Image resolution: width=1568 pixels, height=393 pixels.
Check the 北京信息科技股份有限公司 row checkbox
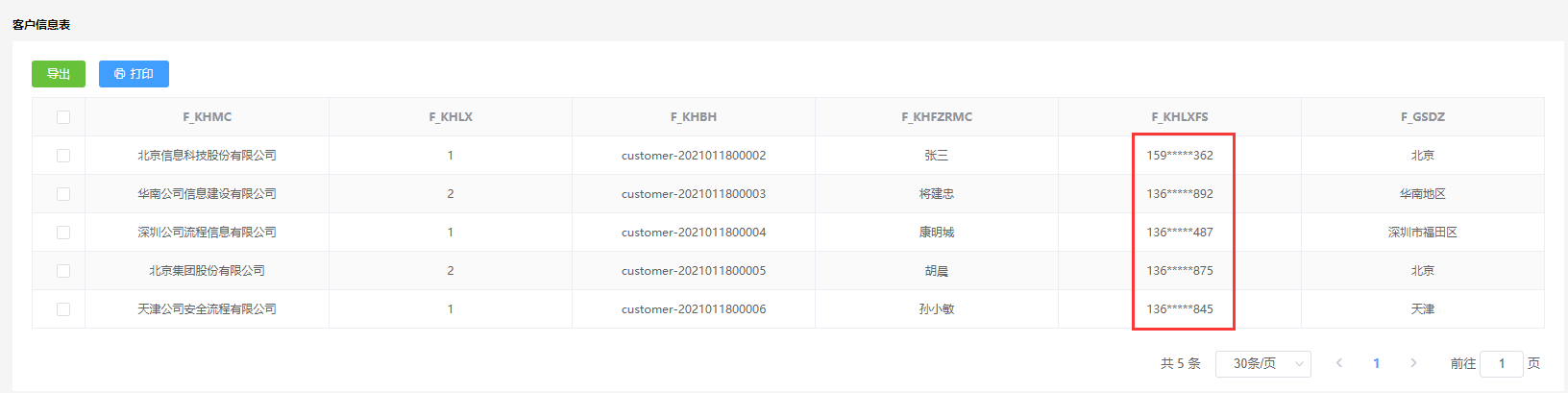[x=63, y=156]
